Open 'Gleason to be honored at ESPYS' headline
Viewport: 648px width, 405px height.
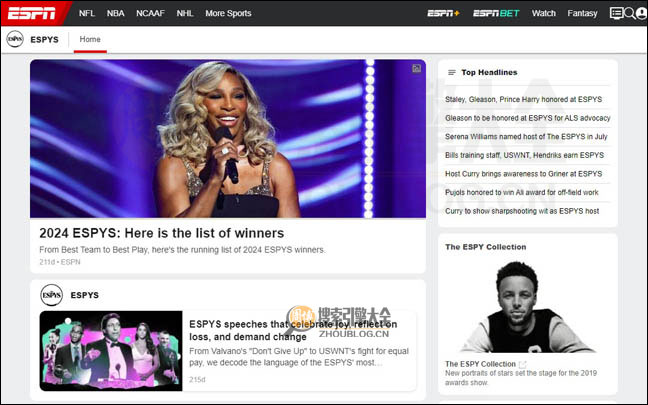(x=528, y=118)
